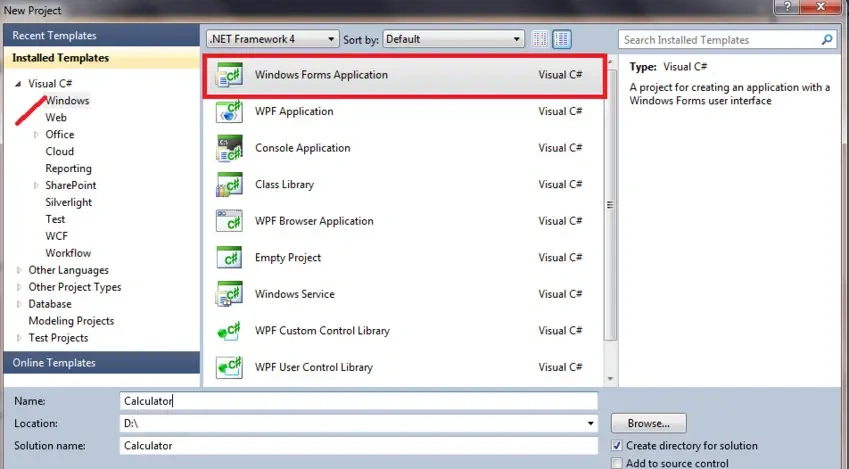This screenshot has width=849, height=469.
Task: Expand the Other Project Types node
Action: click(x=19, y=287)
